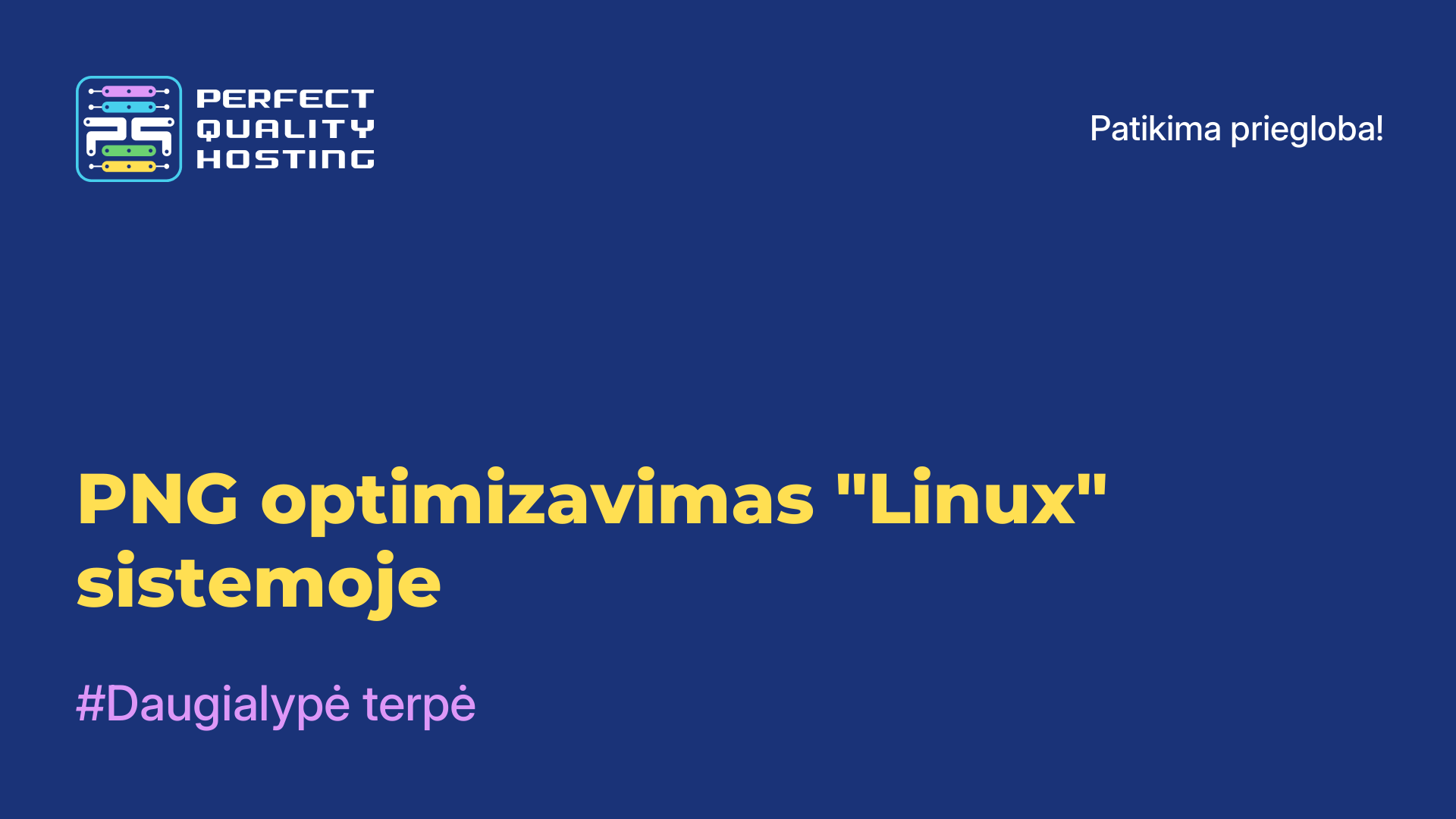Viewport: 1456px width, 819px height.
Task: Click the circuit board logo graphic
Action: (x=129, y=128)
